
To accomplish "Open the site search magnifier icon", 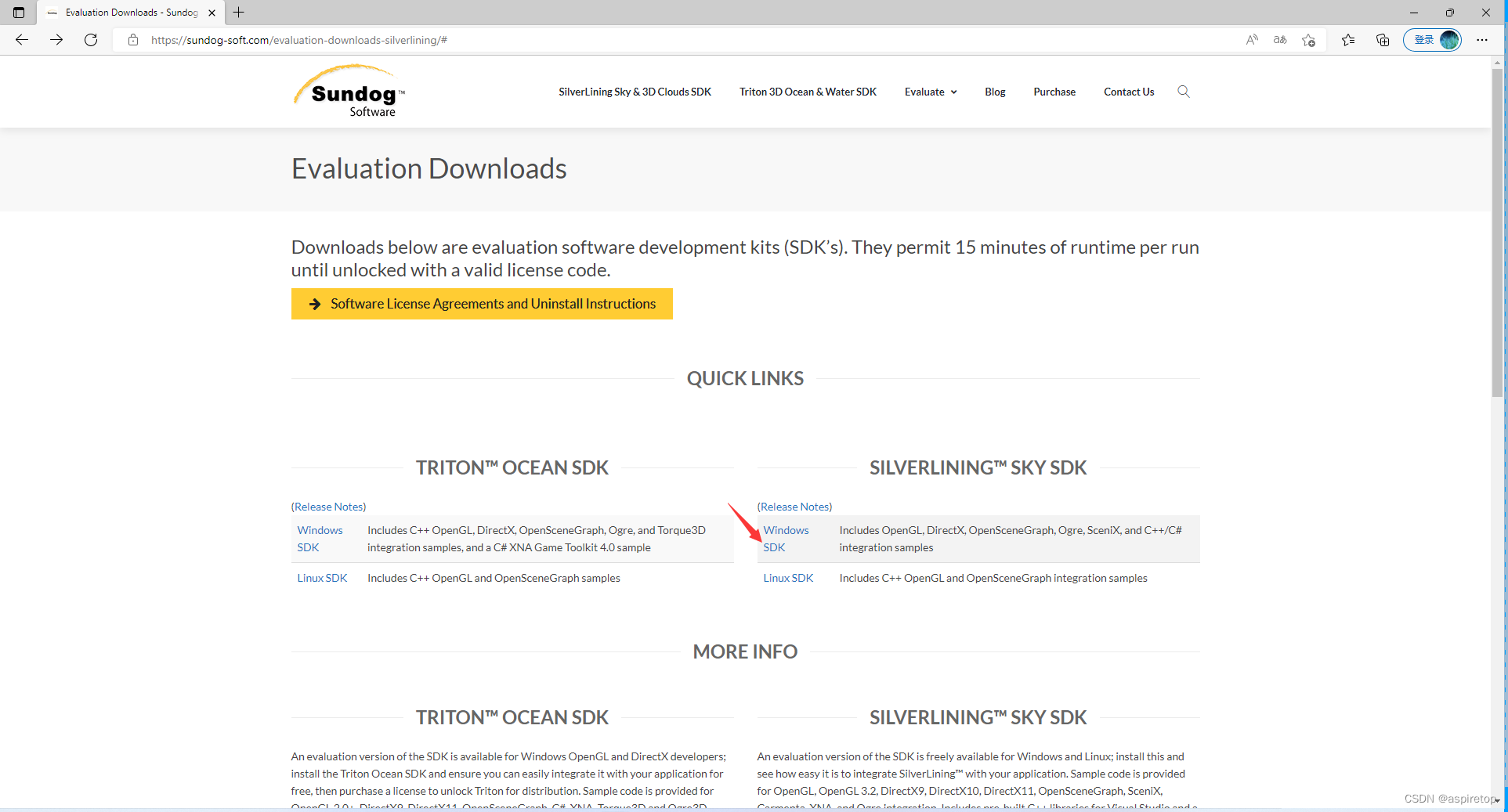I will (1183, 92).
